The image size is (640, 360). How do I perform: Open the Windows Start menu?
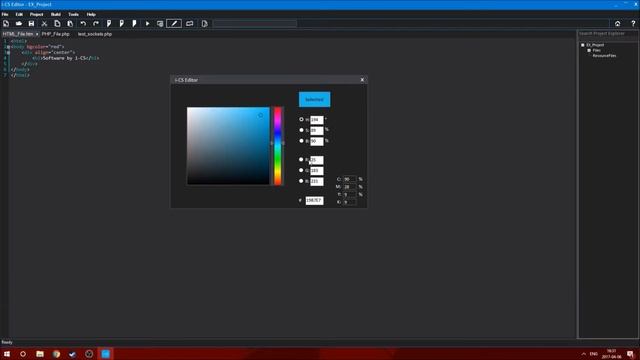click(x=7, y=354)
